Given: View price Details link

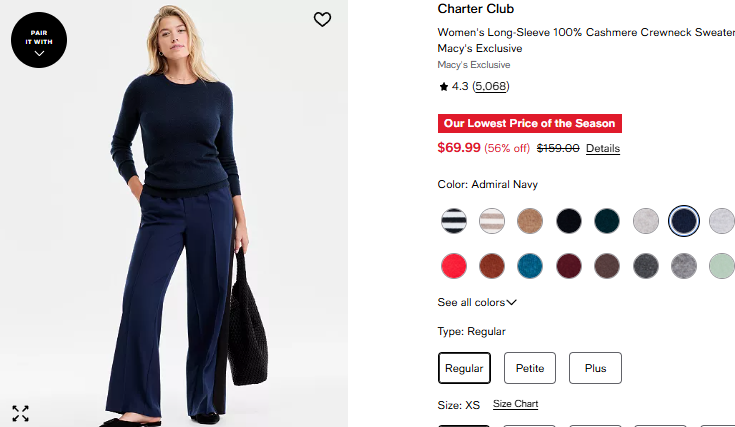Looking at the screenshot, I should point(603,148).
